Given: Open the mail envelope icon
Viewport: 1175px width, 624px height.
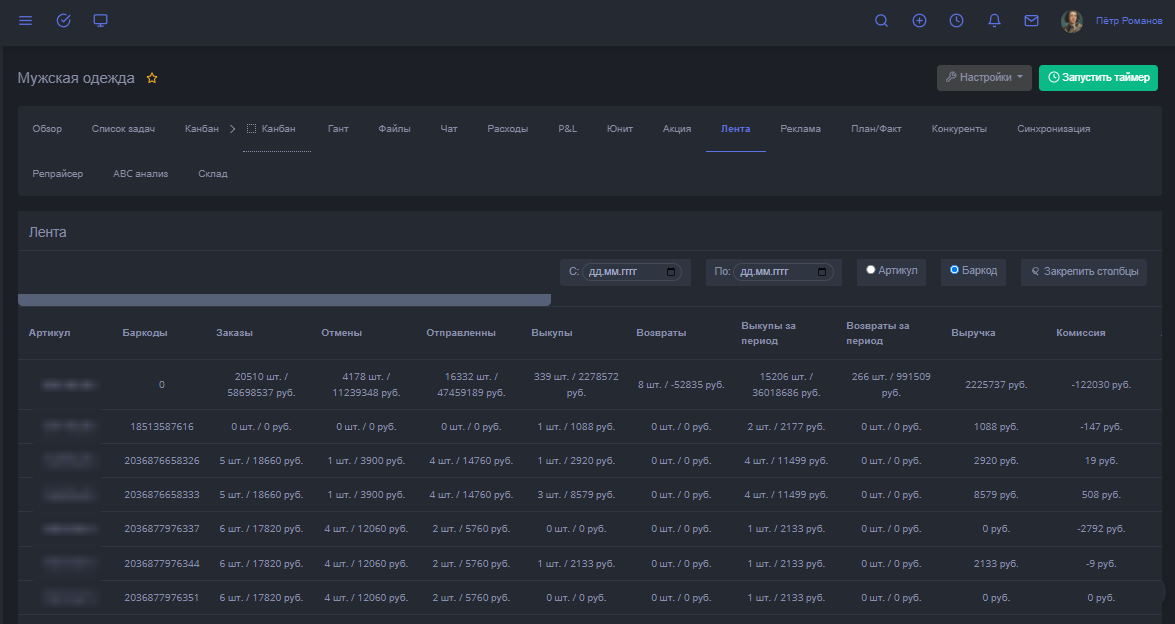Looking at the screenshot, I should tap(1031, 21).
